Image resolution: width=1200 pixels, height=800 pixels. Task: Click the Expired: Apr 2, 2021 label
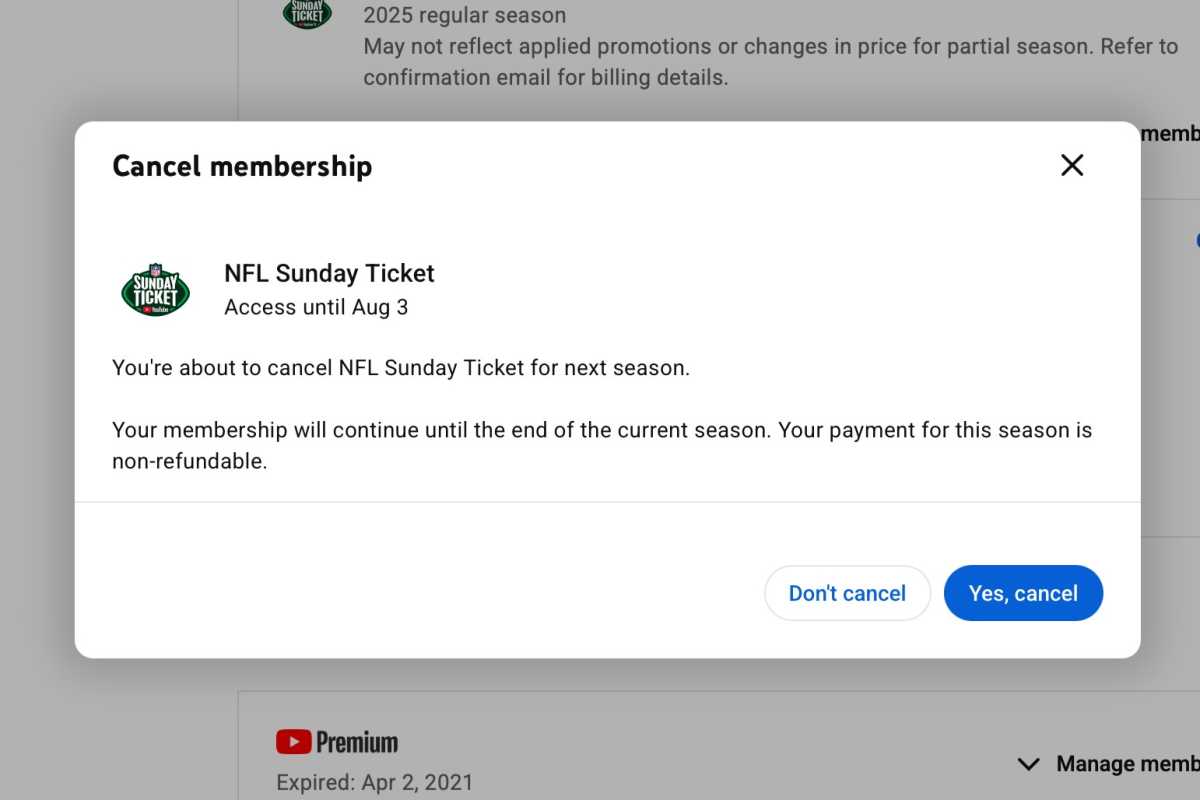click(x=374, y=782)
